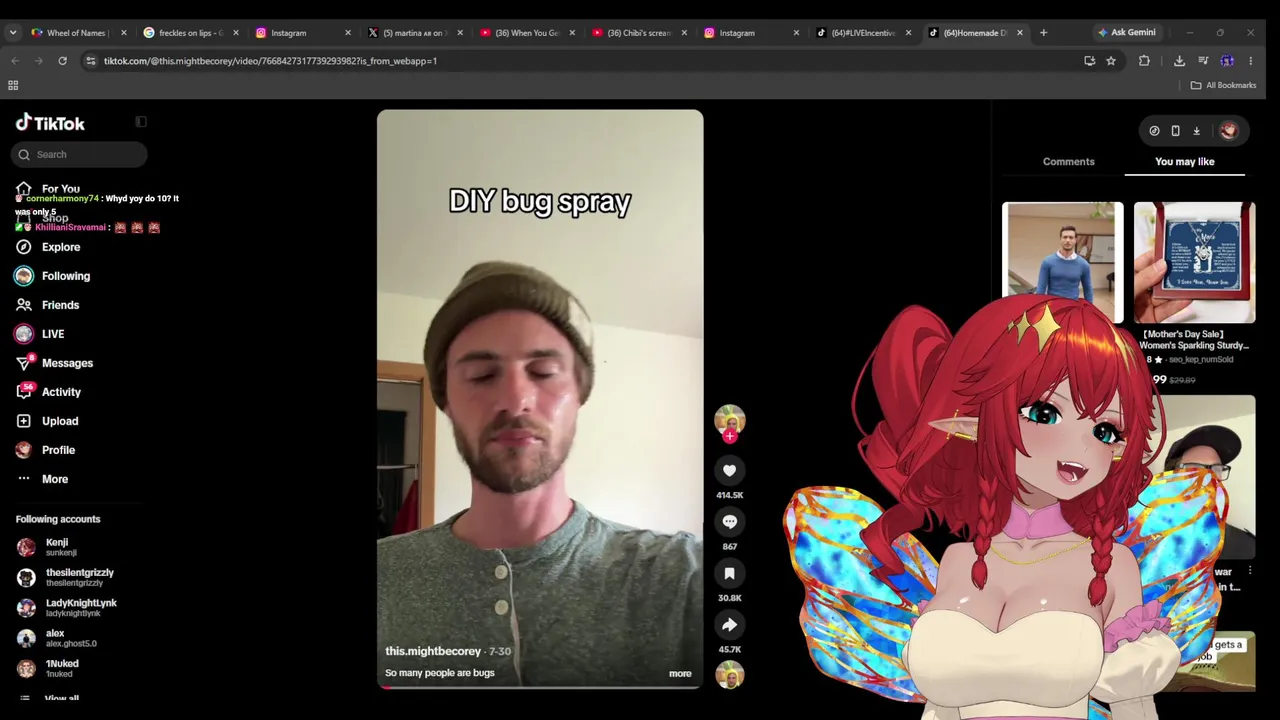Collapse the TikTok sidebar panel icon

pyautogui.click(x=141, y=122)
